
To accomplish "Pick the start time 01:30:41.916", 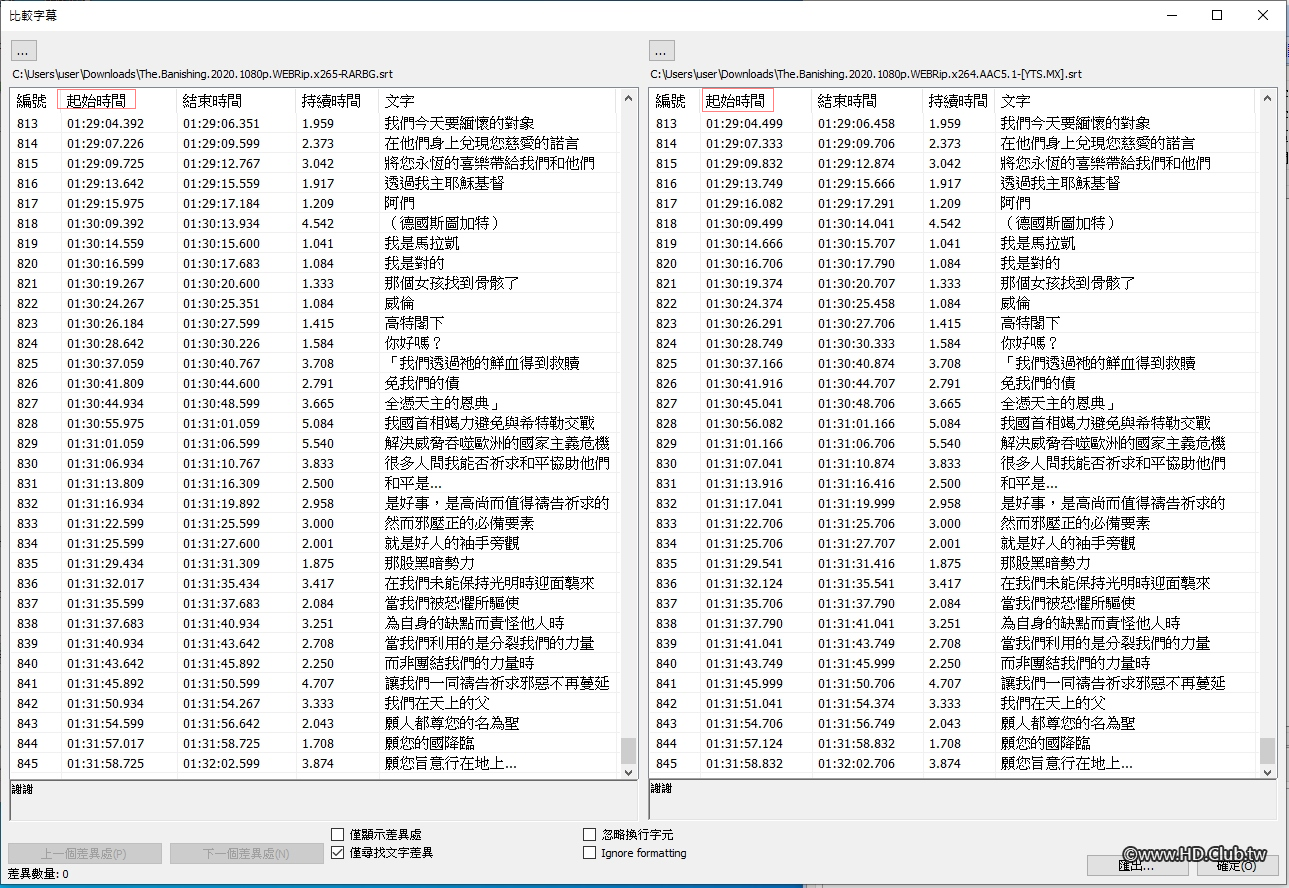I will pyautogui.click(x=745, y=384).
